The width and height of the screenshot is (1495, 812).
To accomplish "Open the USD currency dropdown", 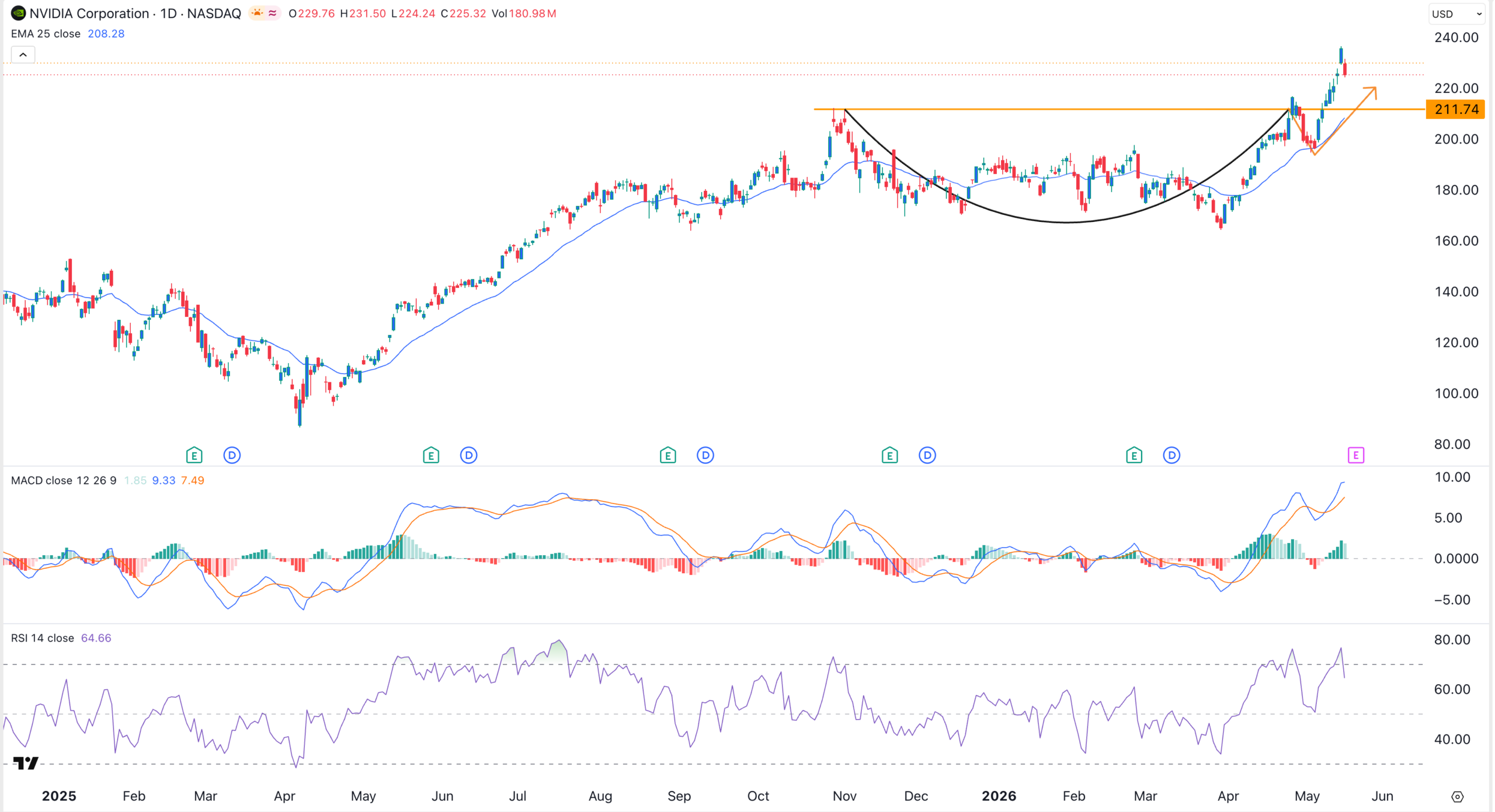I will pos(1457,13).
